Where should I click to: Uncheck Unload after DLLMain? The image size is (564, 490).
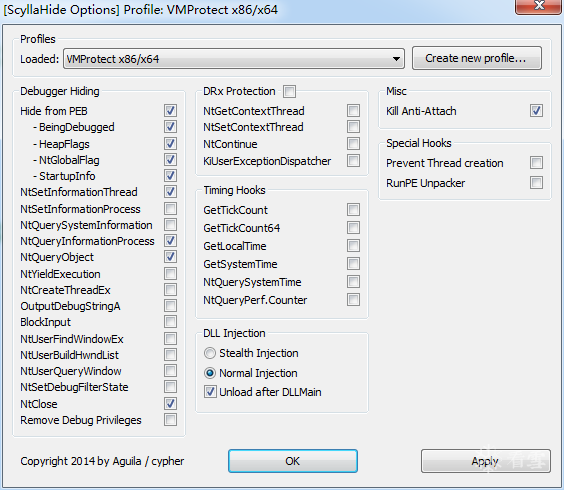pos(210,392)
